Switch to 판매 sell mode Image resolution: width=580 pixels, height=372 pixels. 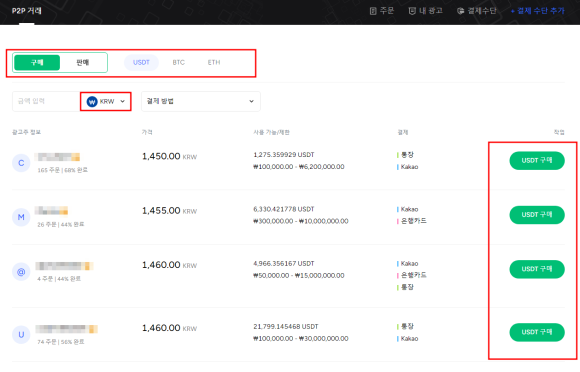point(82,62)
